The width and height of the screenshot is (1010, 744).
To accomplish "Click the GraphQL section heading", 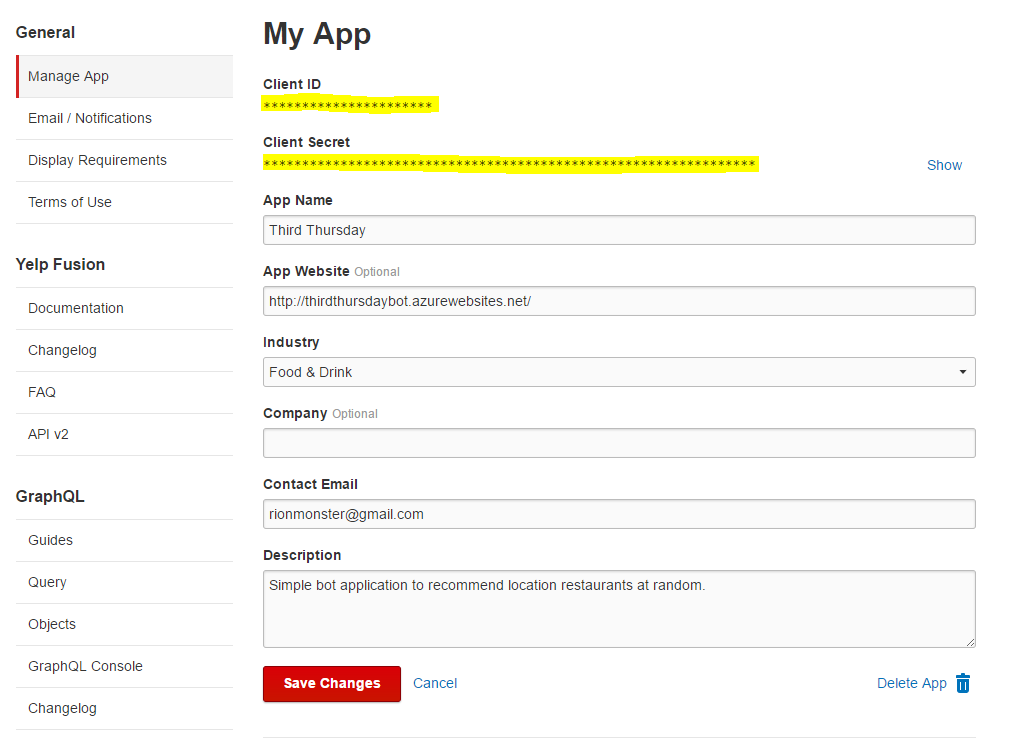I will click(x=50, y=496).
